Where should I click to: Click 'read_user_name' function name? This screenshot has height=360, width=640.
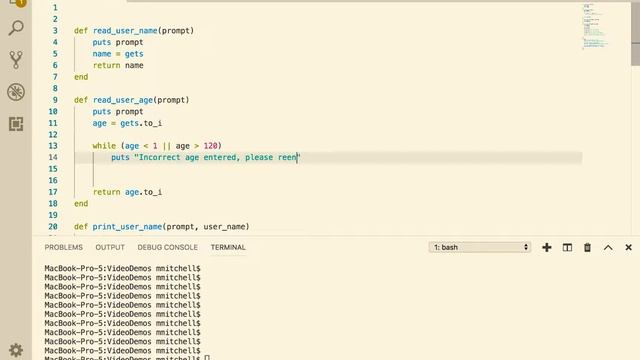point(125,31)
